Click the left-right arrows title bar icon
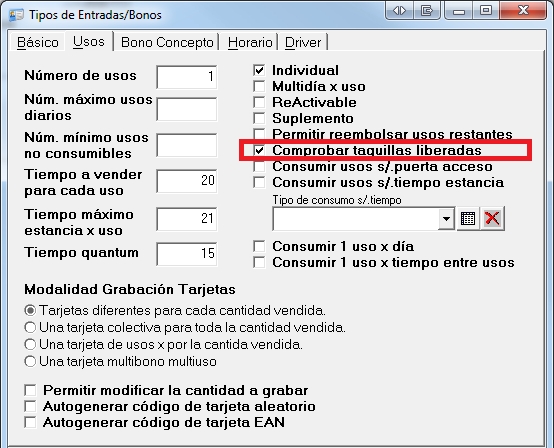 399,10
